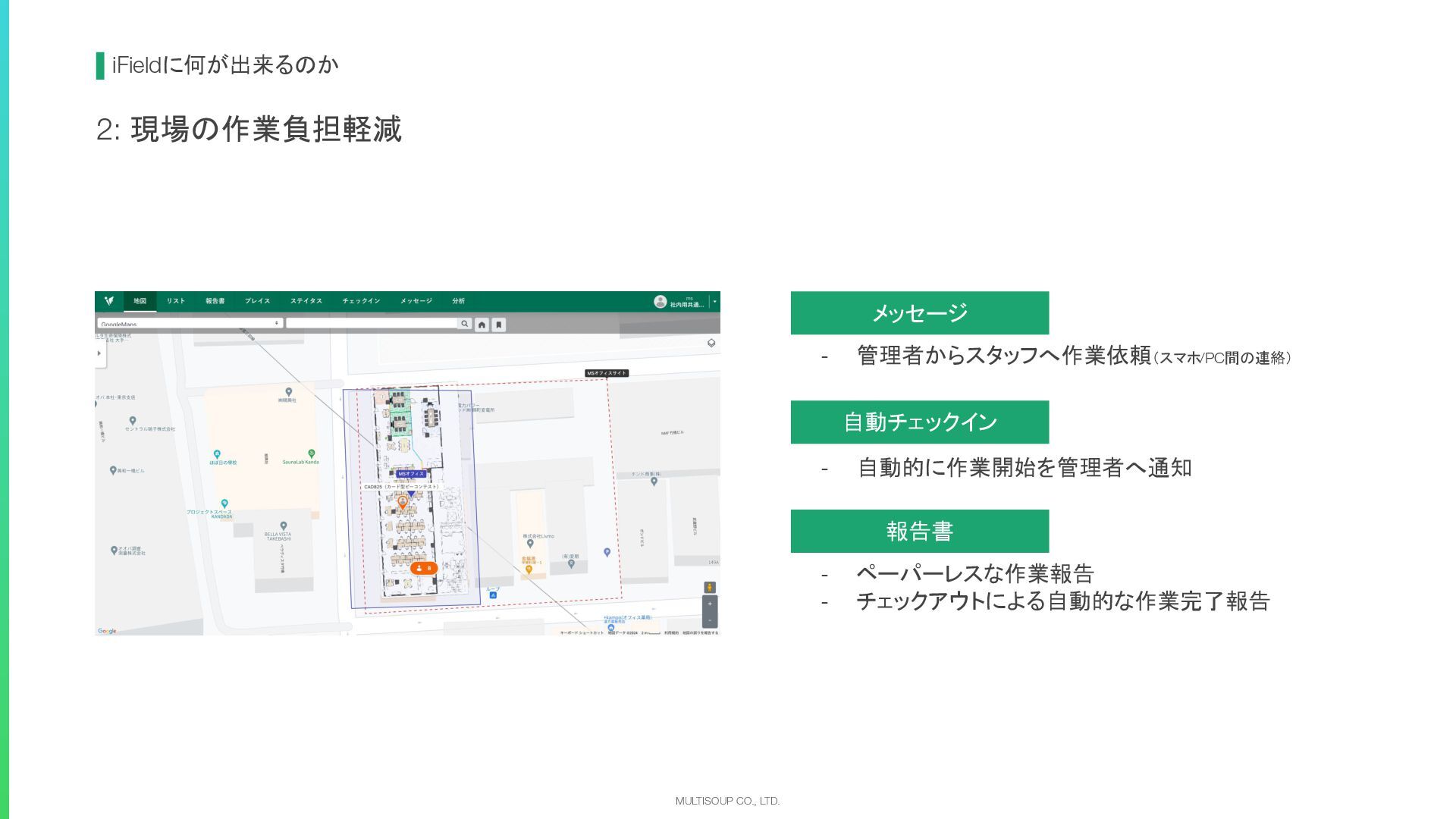Image resolution: width=1456 pixels, height=819 pixels.
Task: Open the 報告書 tab
Action: pyautogui.click(x=215, y=301)
